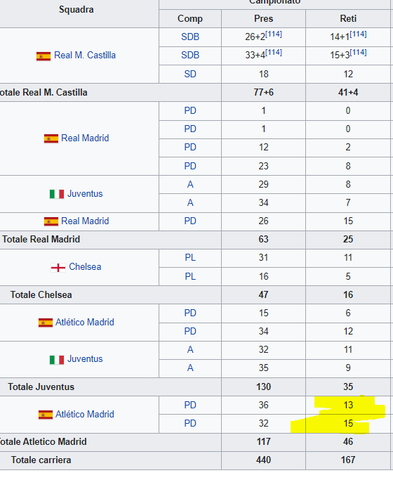
Task: Click the first SDB competition link
Action: [190, 37]
